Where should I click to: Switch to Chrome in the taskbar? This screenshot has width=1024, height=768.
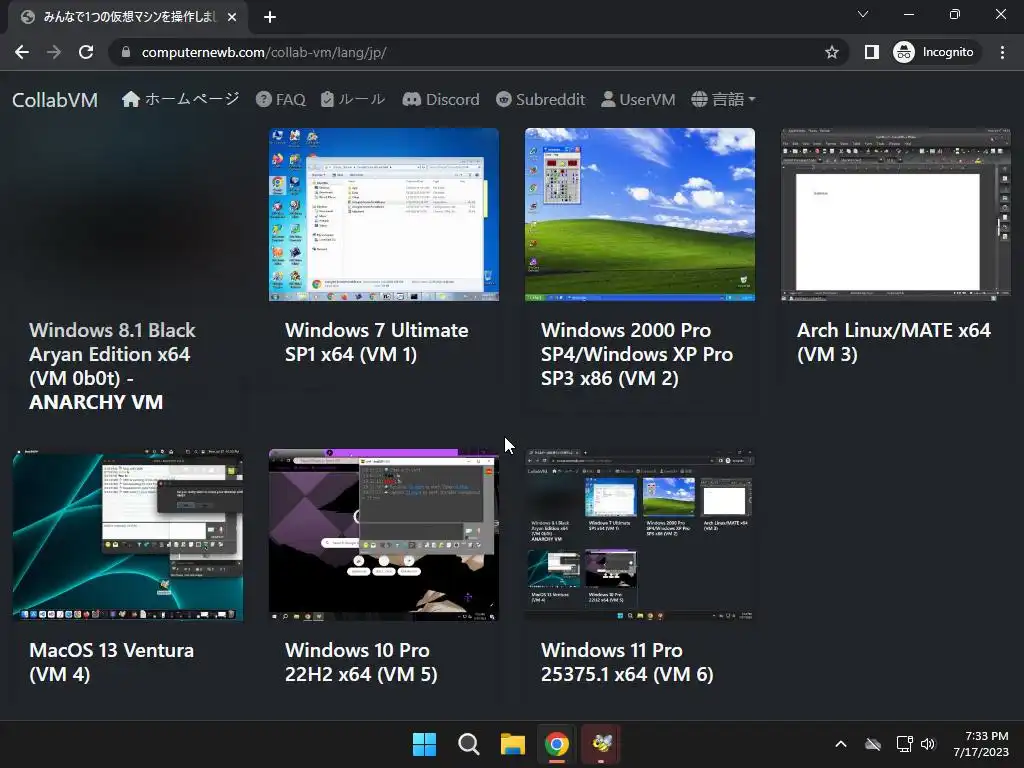[557, 744]
